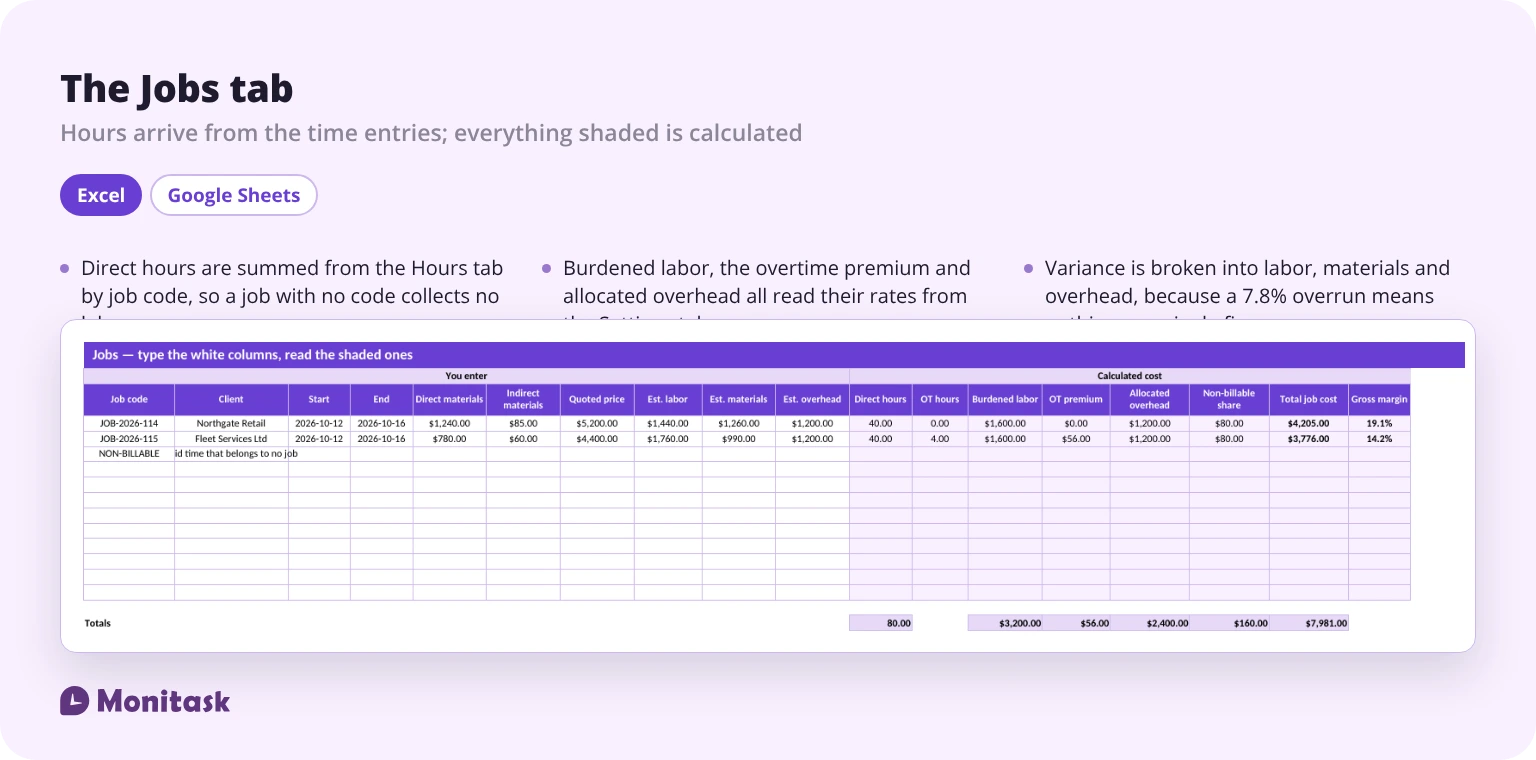This screenshot has height=760, width=1536.
Task: Click the 4.00 OT hours cell
Action: tap(940, 439)
